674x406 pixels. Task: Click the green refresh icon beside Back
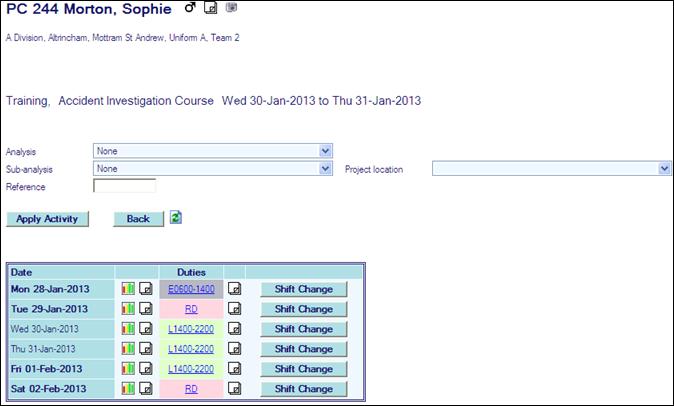coord(176,217)
